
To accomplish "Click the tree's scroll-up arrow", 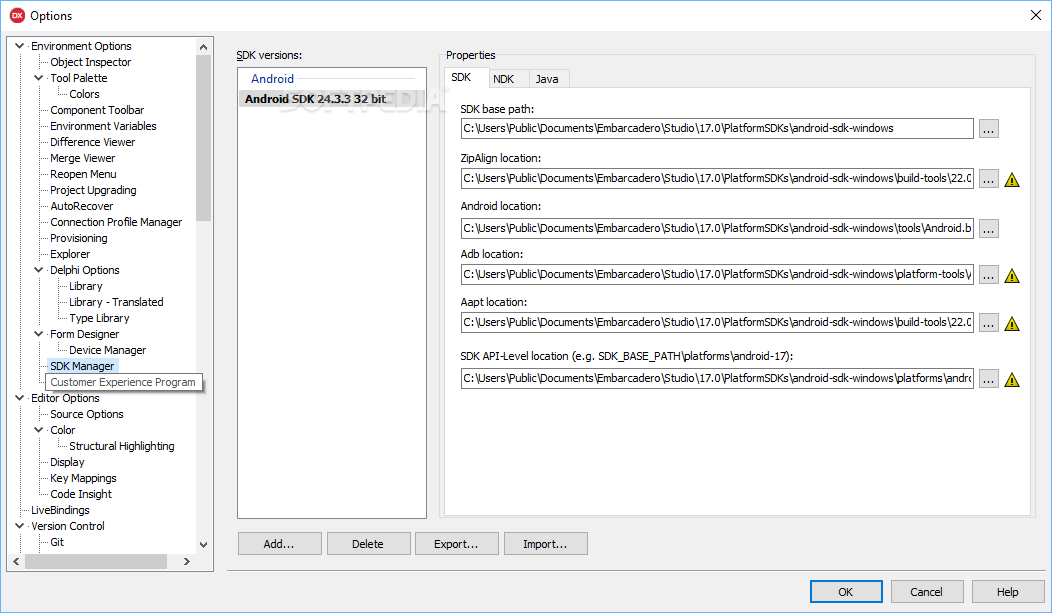I will (x=204, y=47).
